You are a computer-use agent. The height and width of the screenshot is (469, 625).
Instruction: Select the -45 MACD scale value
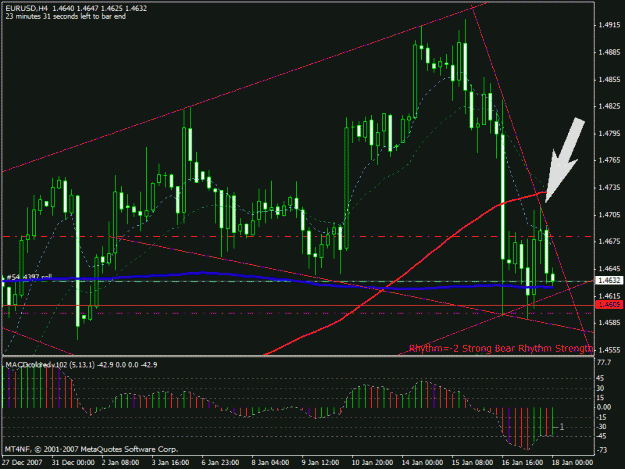[601, 437]
